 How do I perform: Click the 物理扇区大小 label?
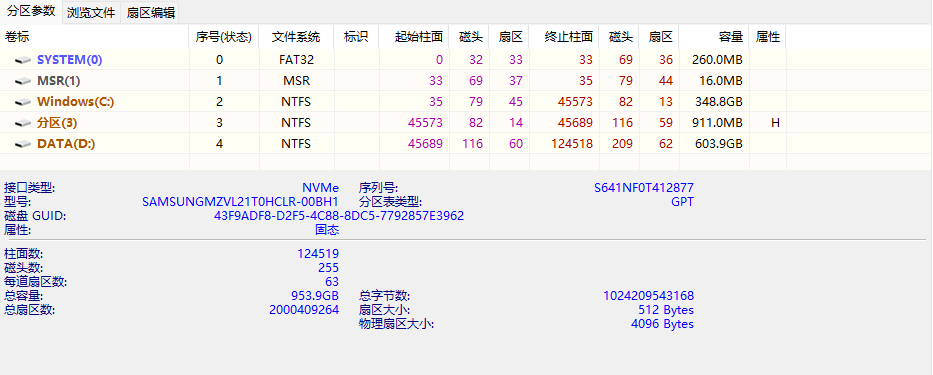(396, 324)
